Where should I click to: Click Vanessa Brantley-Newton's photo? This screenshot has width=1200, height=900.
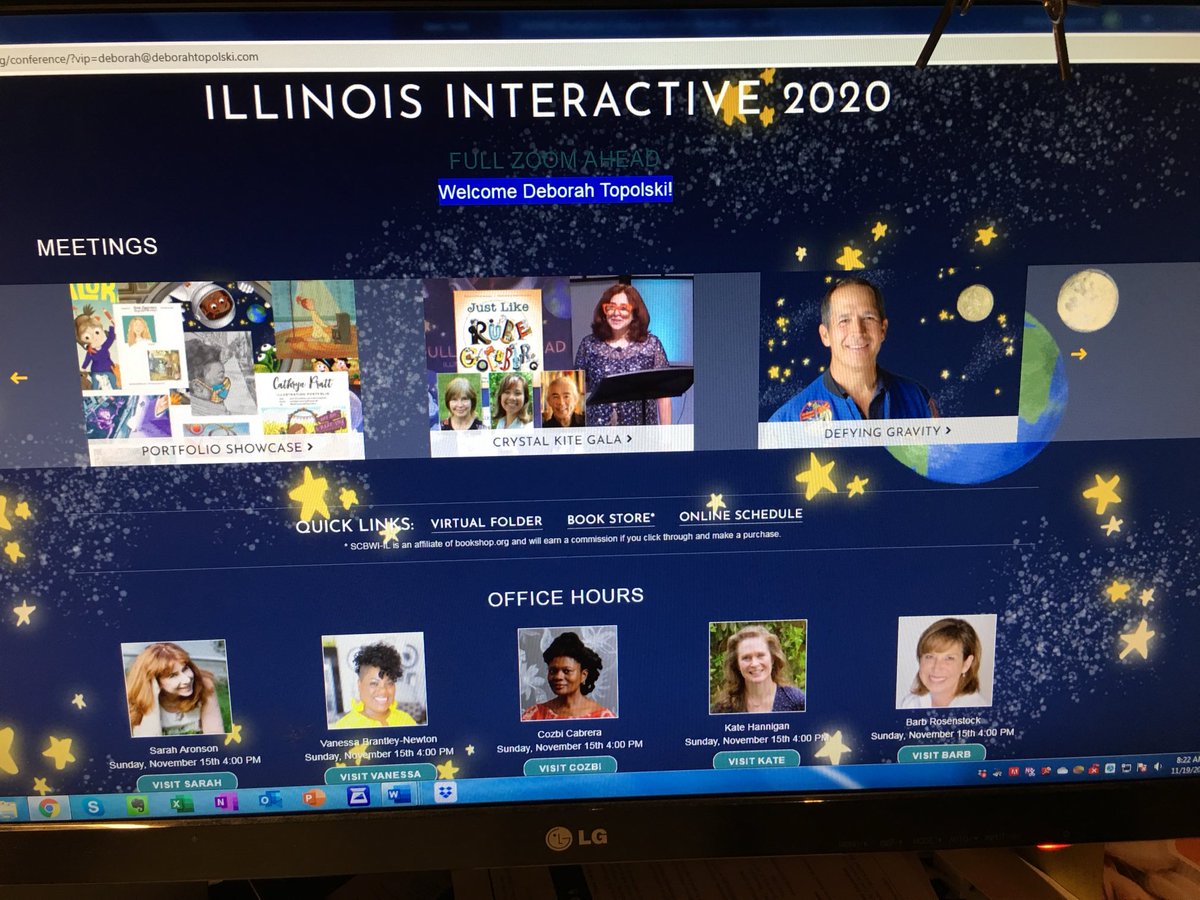tap(374, 680)
